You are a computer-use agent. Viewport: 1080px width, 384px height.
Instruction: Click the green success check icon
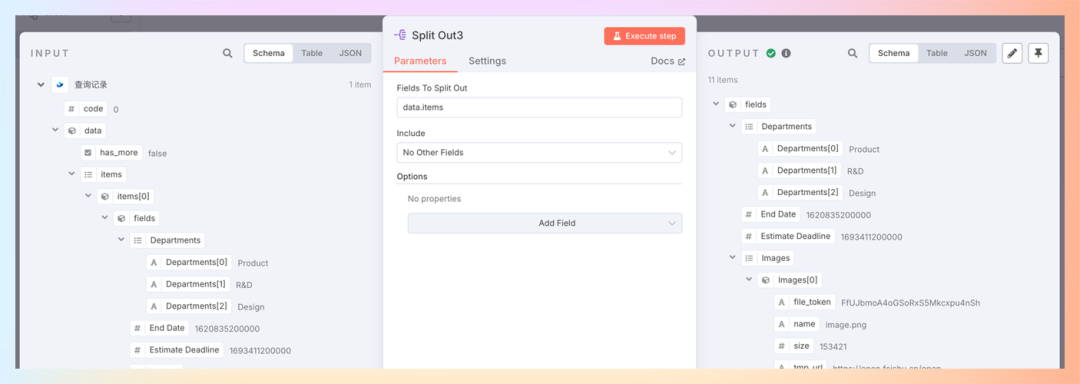[771, 53]
